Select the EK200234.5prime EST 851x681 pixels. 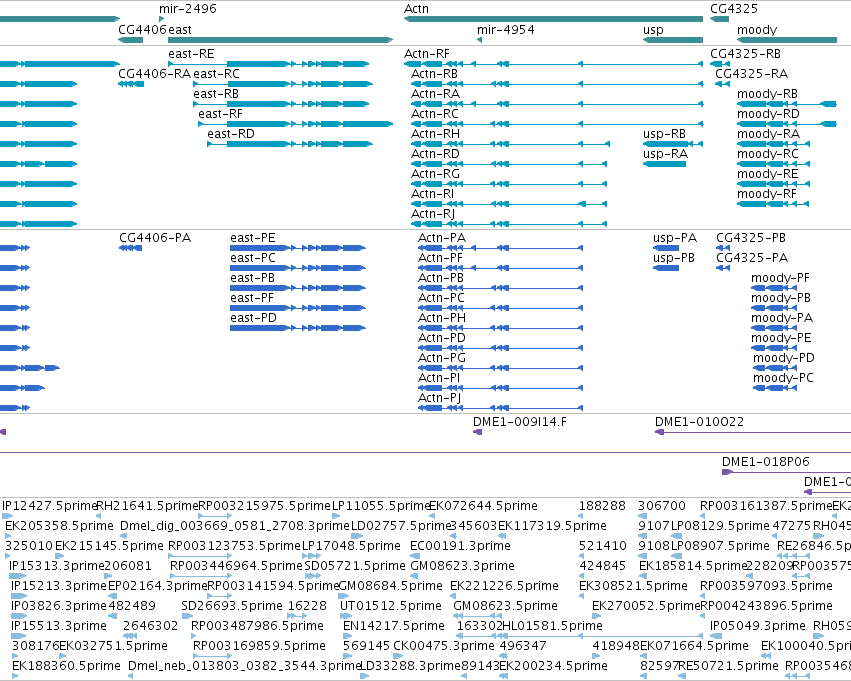click(504, 676)
